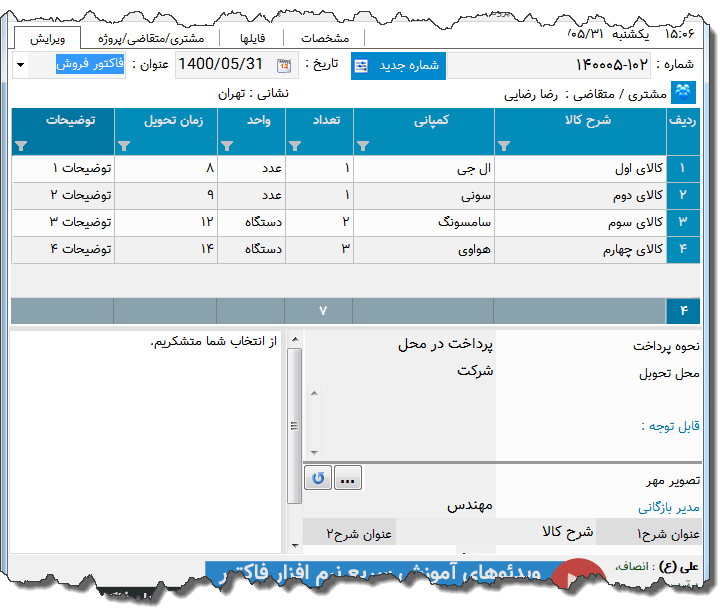Select the کالای دوم cell
The width and height of the screenshot is (726, 616).
(x=581, y=195)
